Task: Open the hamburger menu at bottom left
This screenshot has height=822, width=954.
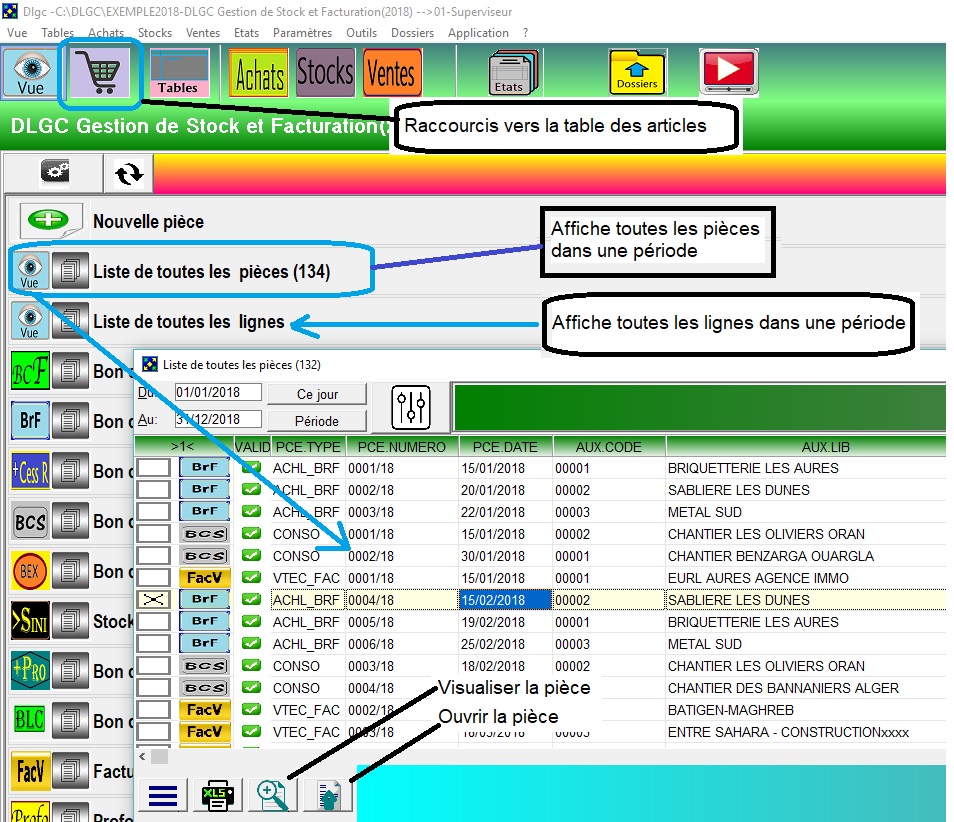Action: (162, 796)
